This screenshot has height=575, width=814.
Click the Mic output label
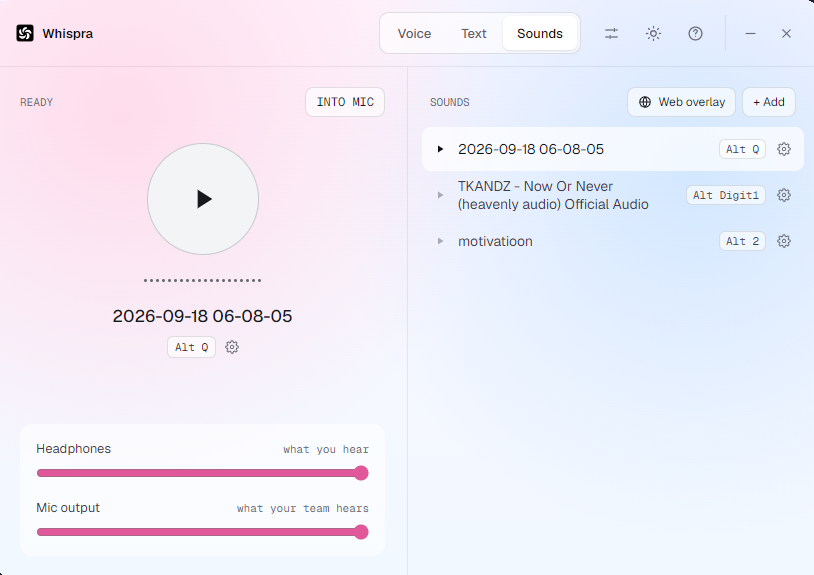pyautogui.click(x=68, y=508)
